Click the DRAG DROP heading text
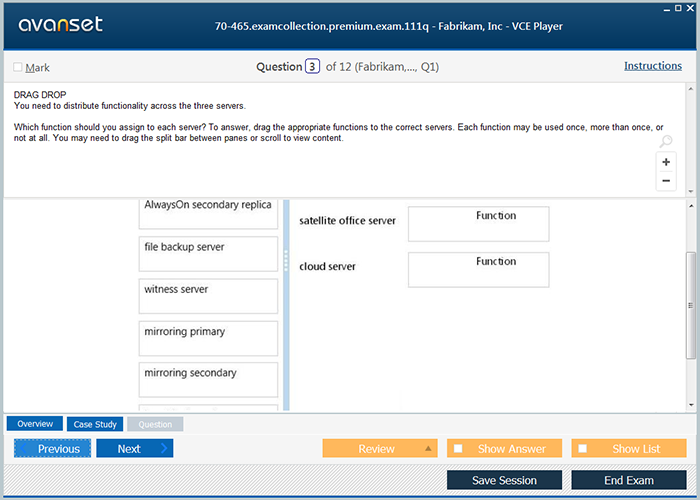The image size is (700, 500). 40,95
